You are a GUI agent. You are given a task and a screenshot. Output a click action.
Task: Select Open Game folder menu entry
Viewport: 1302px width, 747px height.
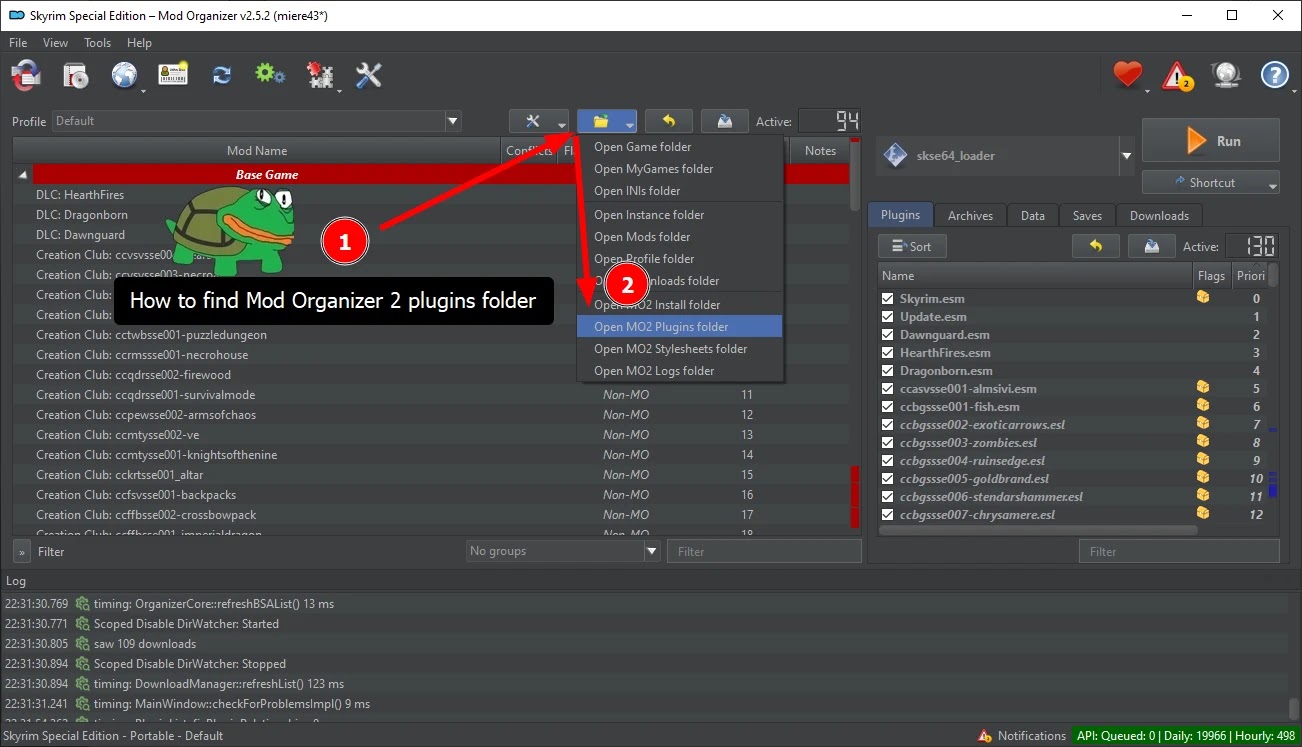[x=680, y=147]
